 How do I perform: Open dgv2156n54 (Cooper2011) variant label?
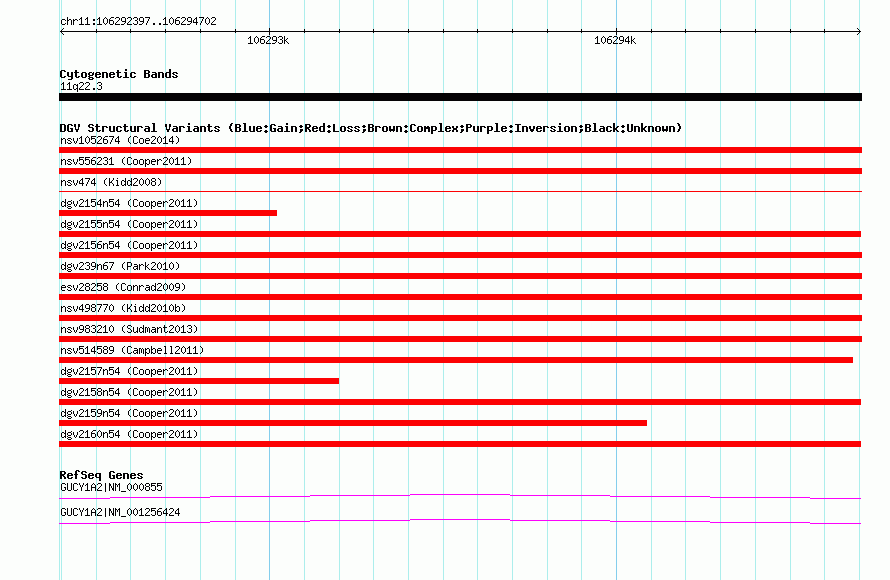click(129, 245)
